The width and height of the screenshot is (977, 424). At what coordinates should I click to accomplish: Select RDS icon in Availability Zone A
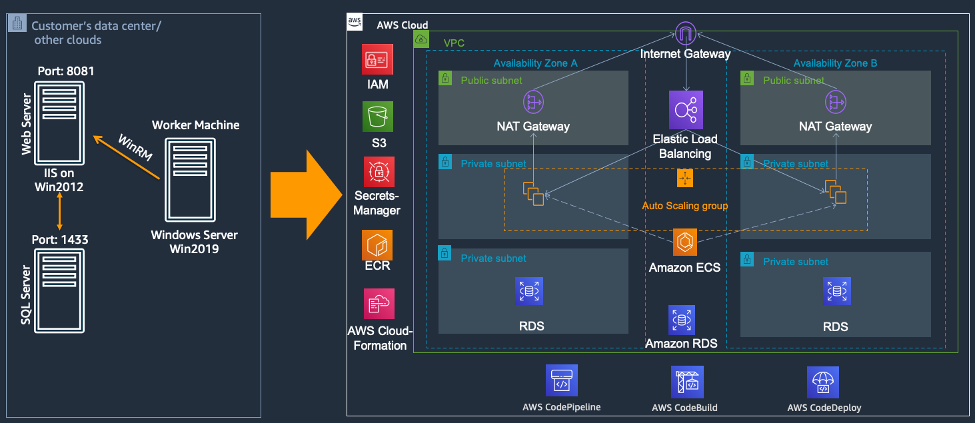coord(531,292)
